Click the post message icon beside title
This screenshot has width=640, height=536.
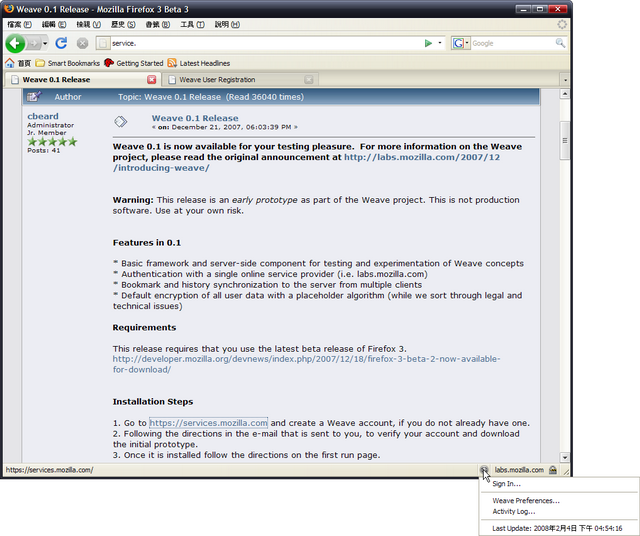[120, 121]
